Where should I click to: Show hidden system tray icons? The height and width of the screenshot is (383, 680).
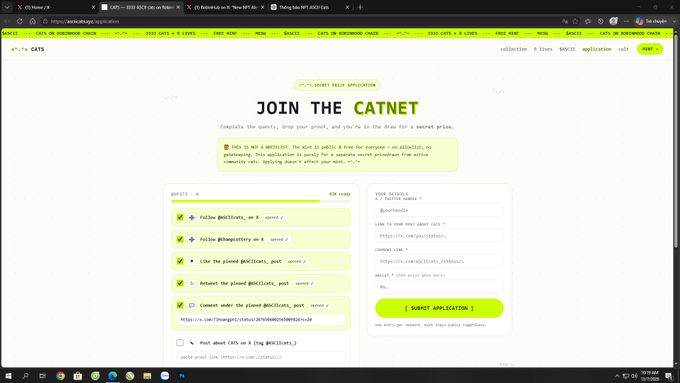click(617, 376)
